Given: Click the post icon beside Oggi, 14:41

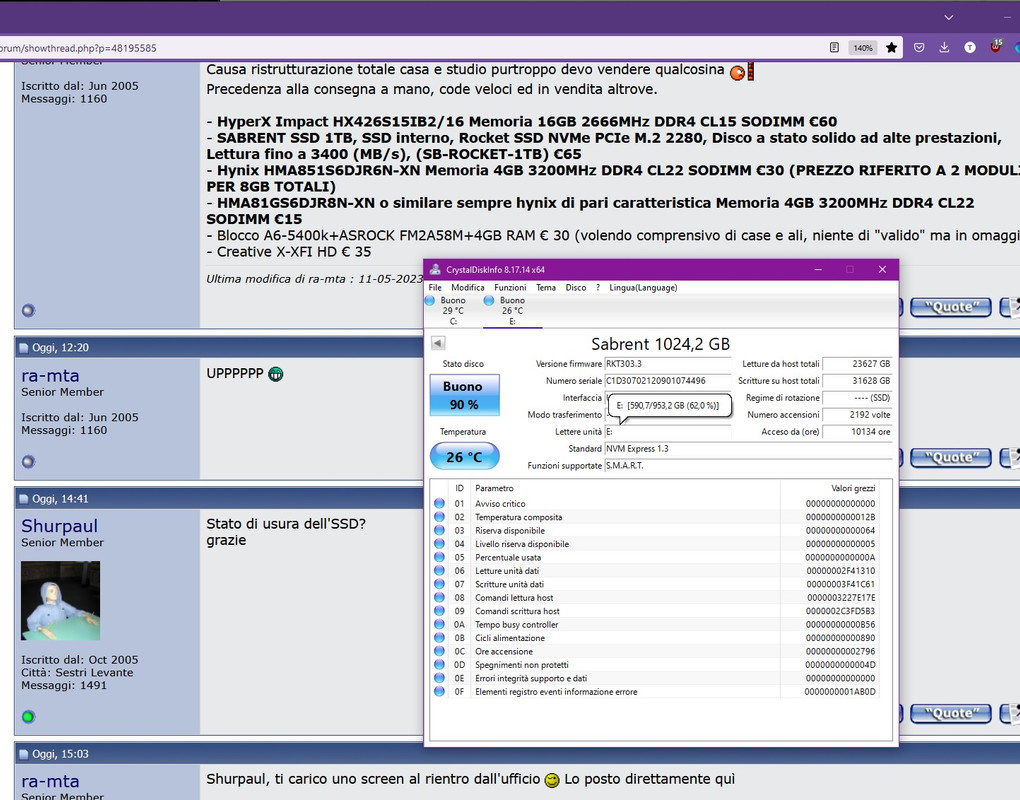Looking at the screenshot, I should [x=24, y=499].
